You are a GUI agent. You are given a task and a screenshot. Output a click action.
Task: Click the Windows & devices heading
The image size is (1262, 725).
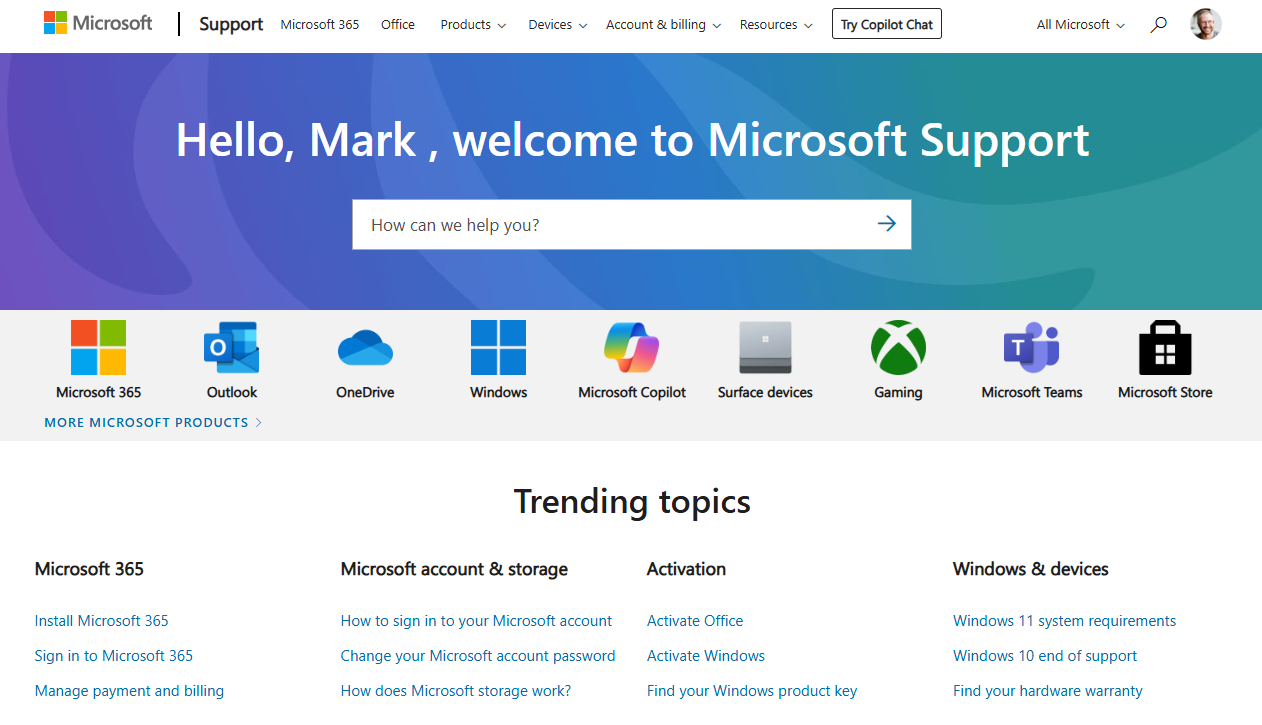pyautogui.click(x=1031, y=569)
